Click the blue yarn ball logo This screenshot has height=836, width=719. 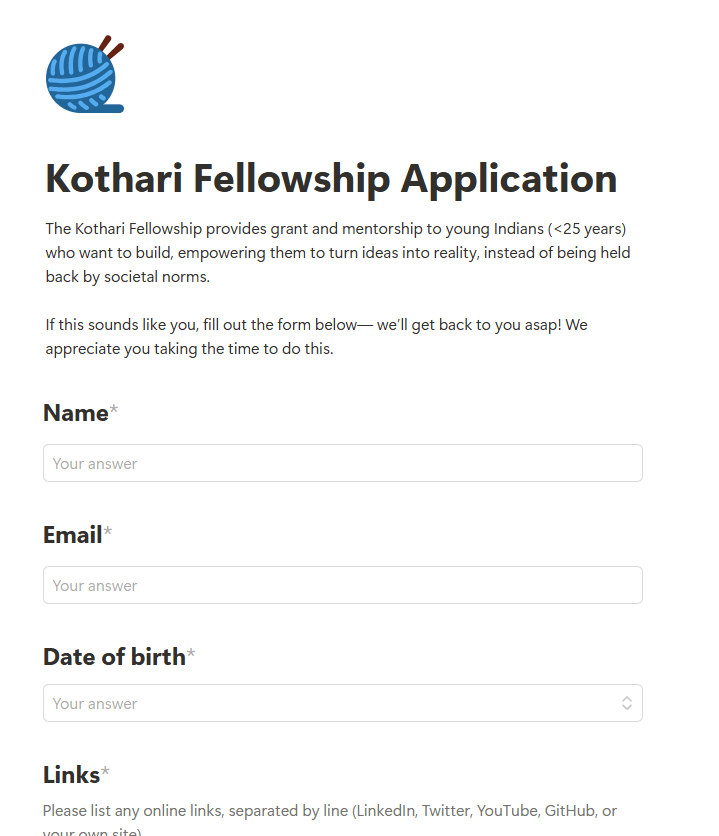(78, 80)
